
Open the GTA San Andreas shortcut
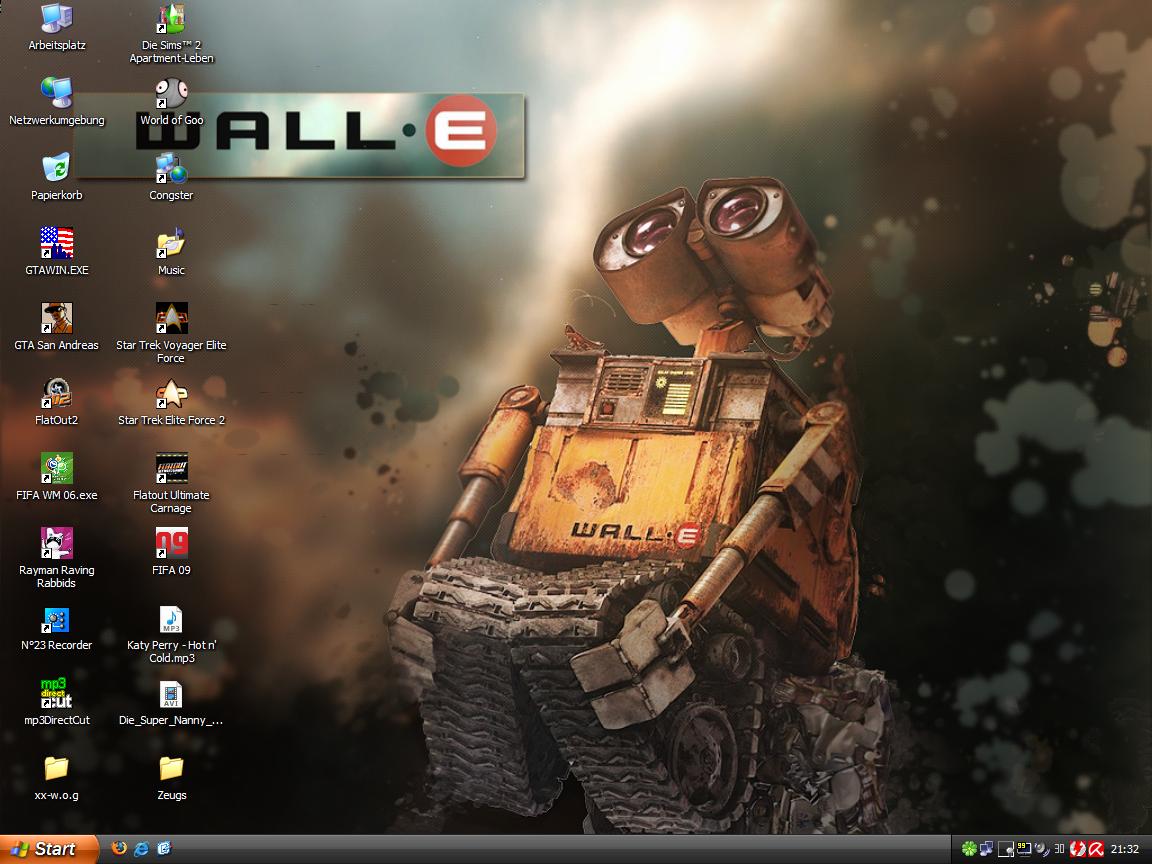pos(57,319)
